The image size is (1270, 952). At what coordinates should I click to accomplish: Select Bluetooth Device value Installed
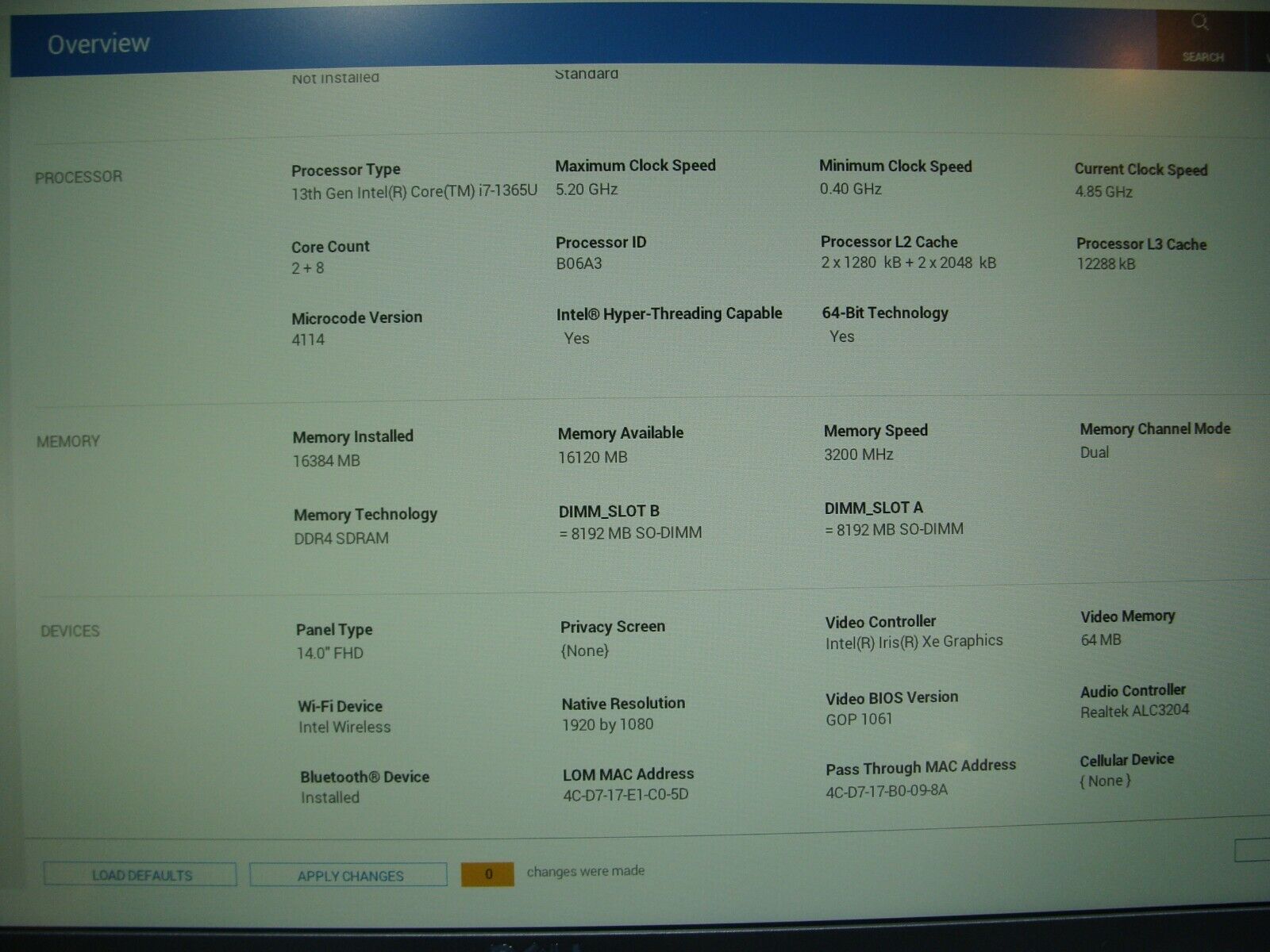point(330,797)
